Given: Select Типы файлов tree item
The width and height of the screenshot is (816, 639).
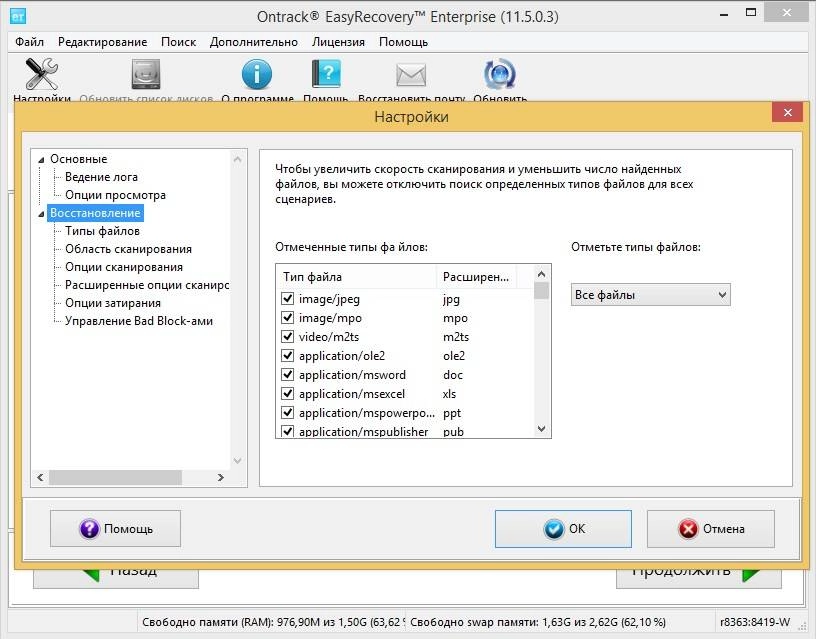Looking at the screenshot, I should pos(103,231).
